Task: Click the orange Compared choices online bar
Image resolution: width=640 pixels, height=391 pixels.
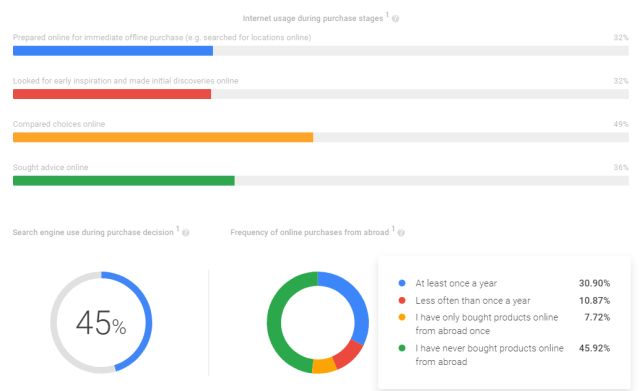Action: 163,137
